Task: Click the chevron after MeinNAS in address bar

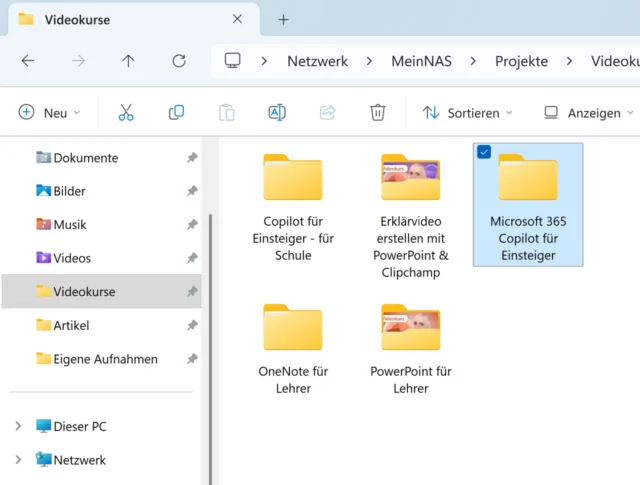Action: point(473,61)
